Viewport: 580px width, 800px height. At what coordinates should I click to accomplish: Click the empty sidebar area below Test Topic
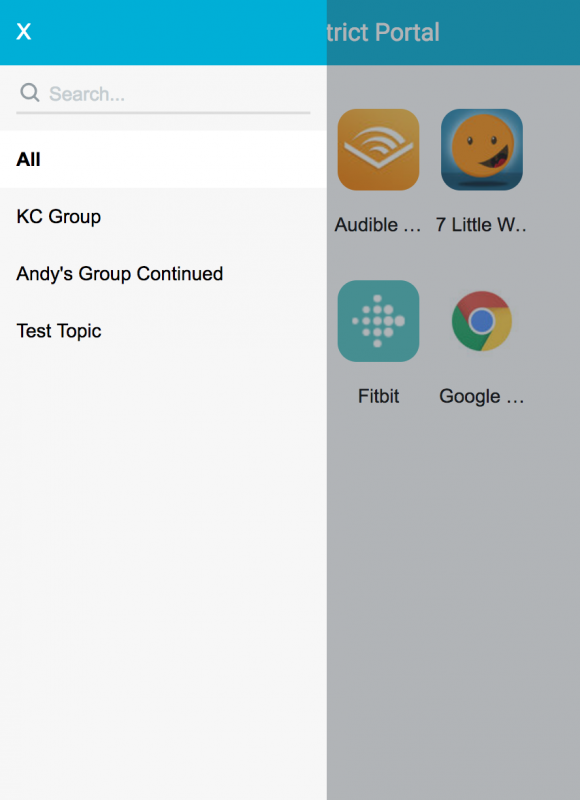[x=163, y=577]
